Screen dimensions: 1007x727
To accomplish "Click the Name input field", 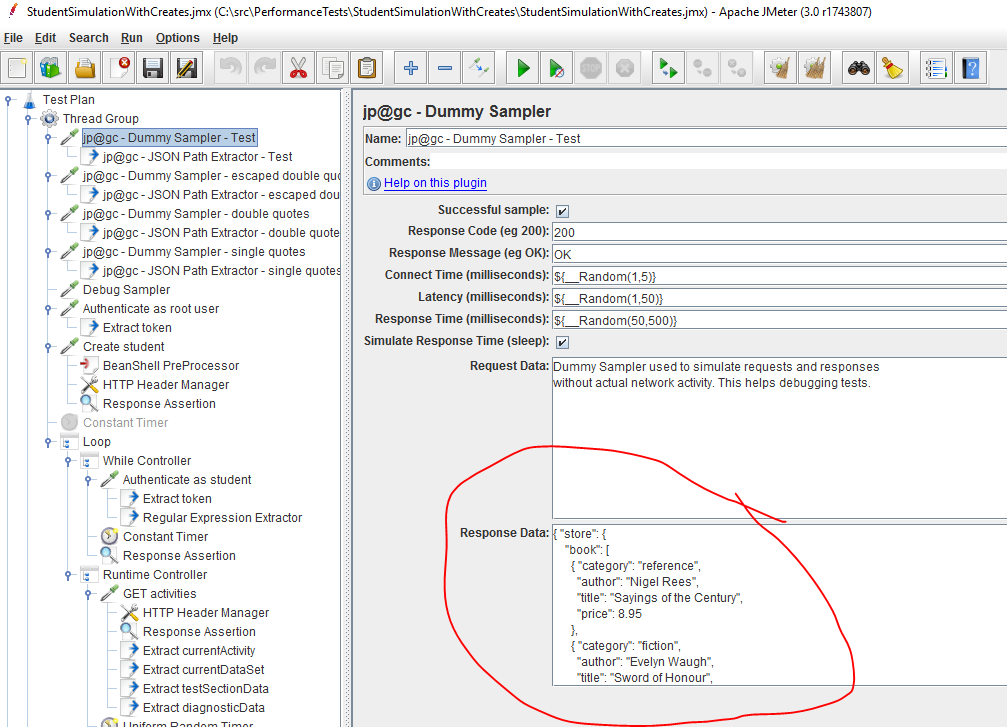I will (706, 139).
